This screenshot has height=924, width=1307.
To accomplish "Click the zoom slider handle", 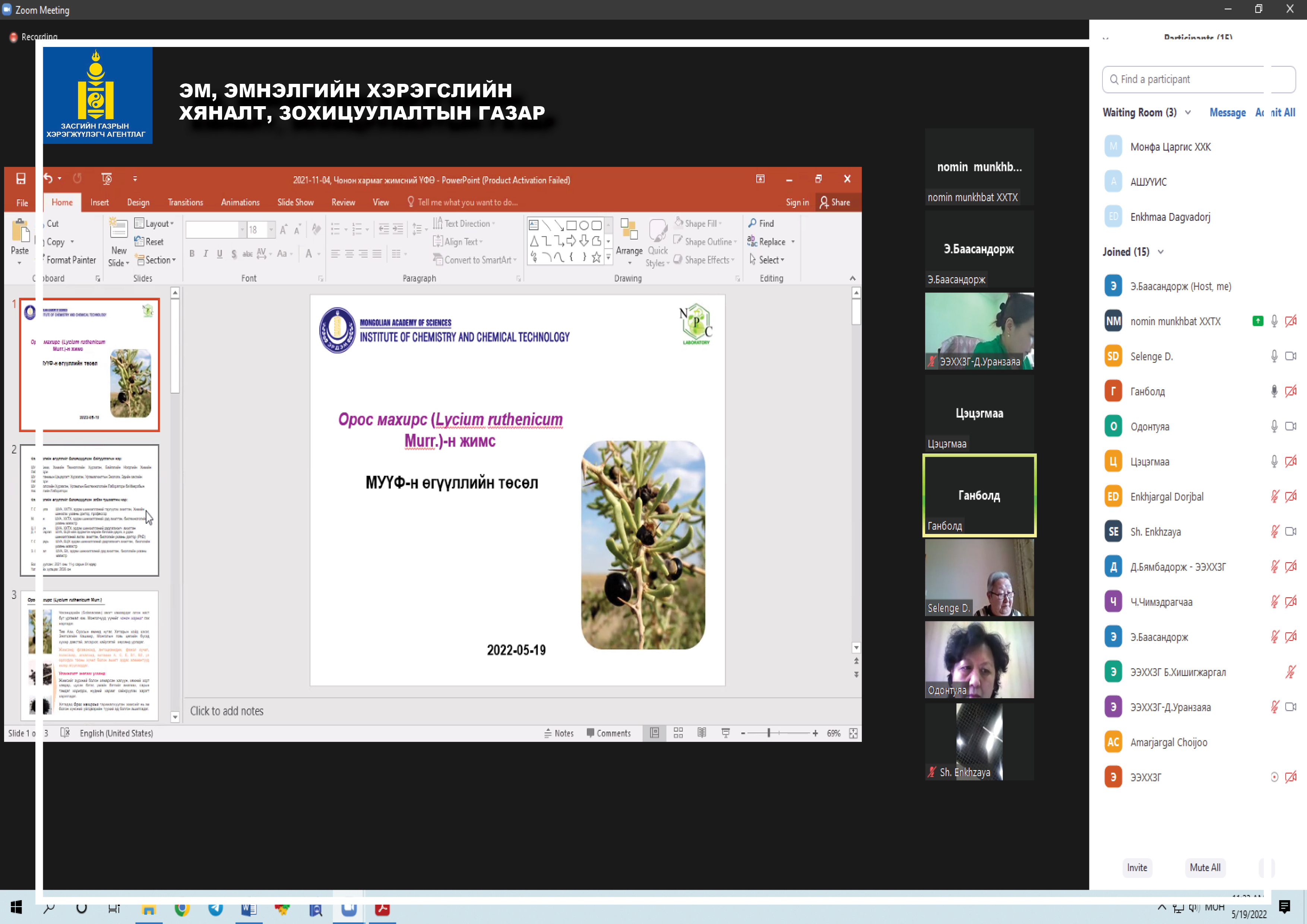I will point(769,733).
